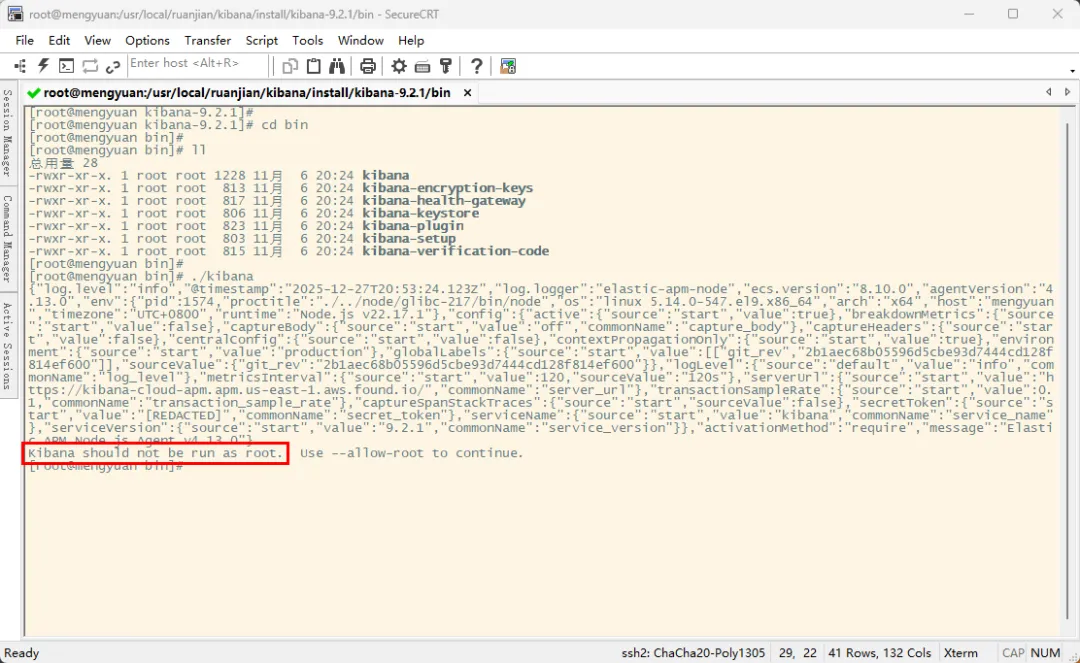This screenshot has height=663, width=1080.
Task: Close the root@mengyuan session tab
Action: point(468,92)
